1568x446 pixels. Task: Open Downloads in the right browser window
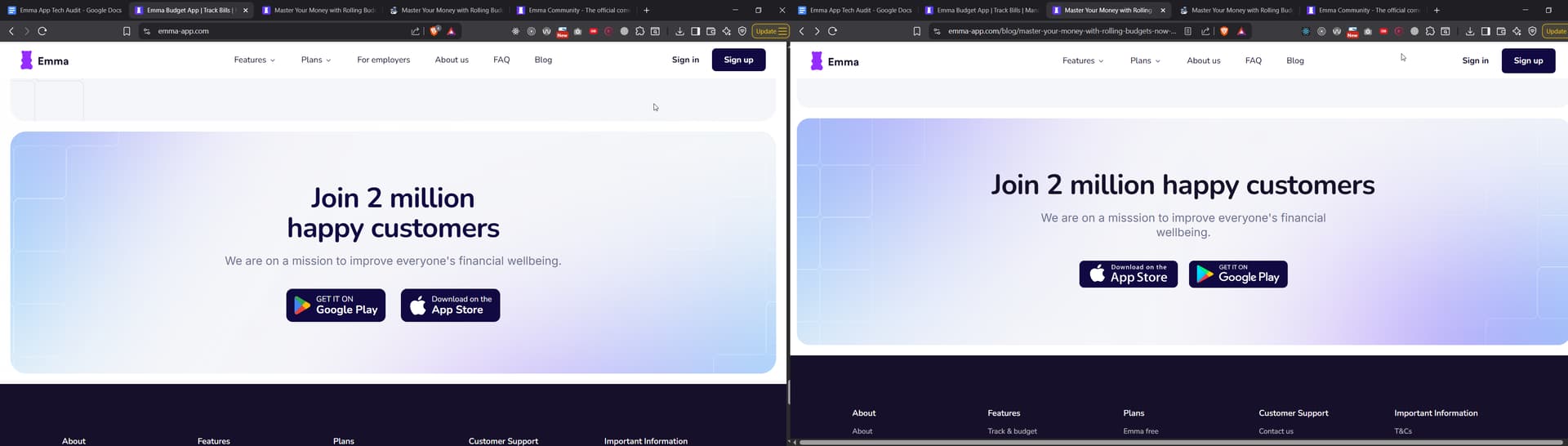click(1470, 31)
